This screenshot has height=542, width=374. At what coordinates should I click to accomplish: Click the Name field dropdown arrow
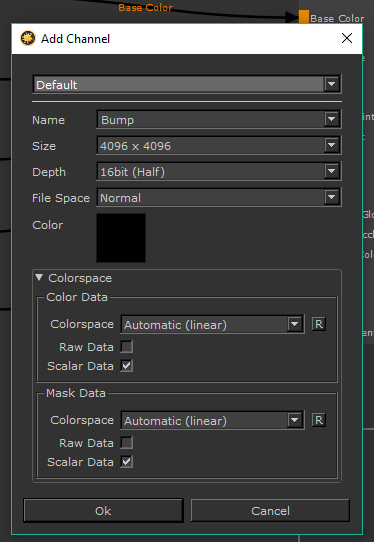coord(331,119)
